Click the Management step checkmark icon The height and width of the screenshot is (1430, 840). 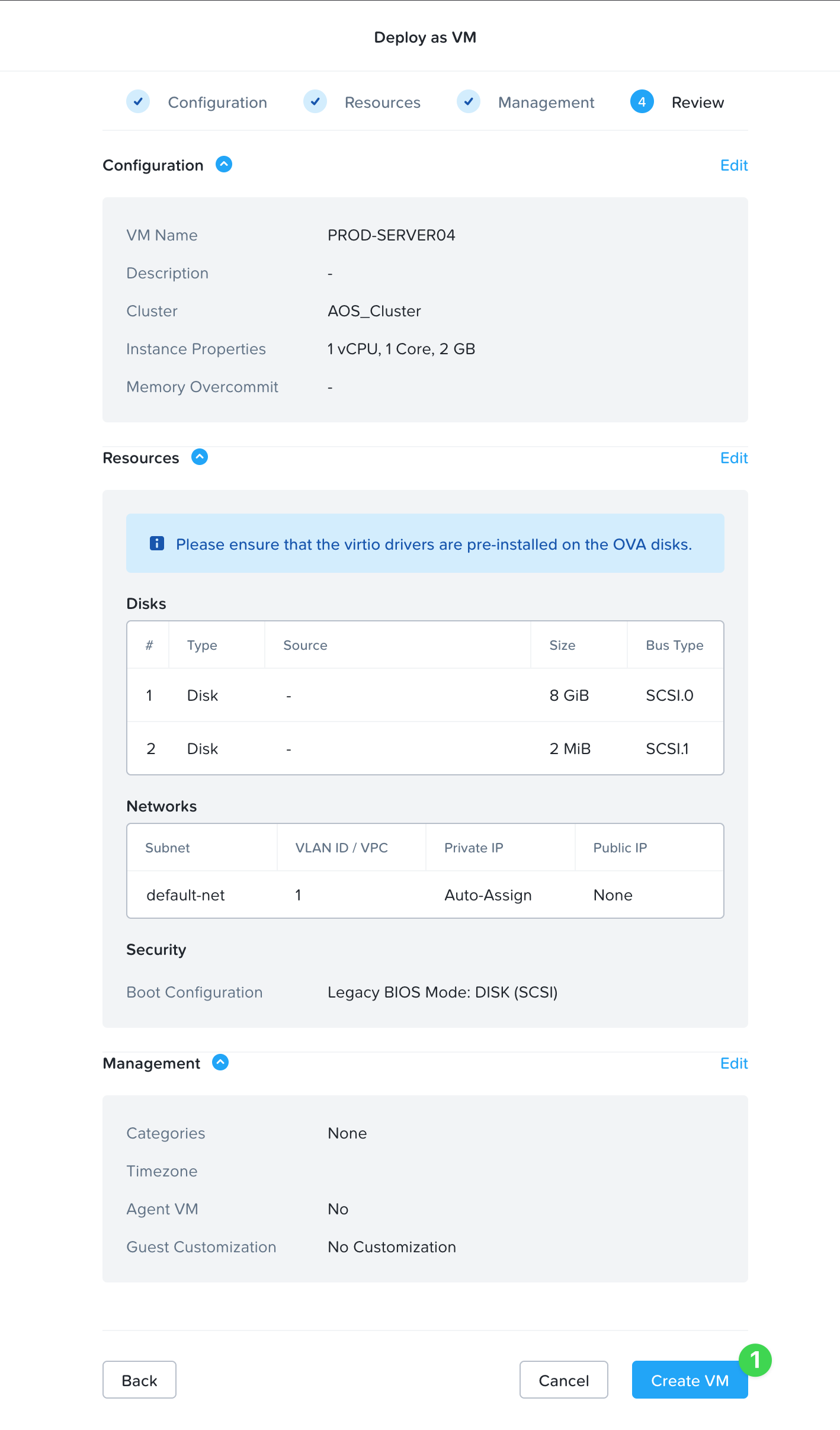[x=469, y=102]
